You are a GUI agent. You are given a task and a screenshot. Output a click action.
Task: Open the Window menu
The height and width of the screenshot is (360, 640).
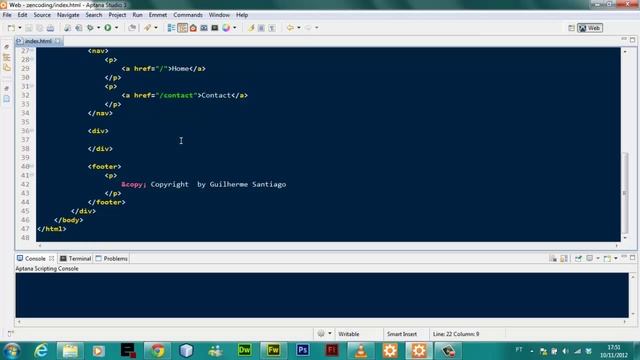pyautogui.click(x=219, y=15)
